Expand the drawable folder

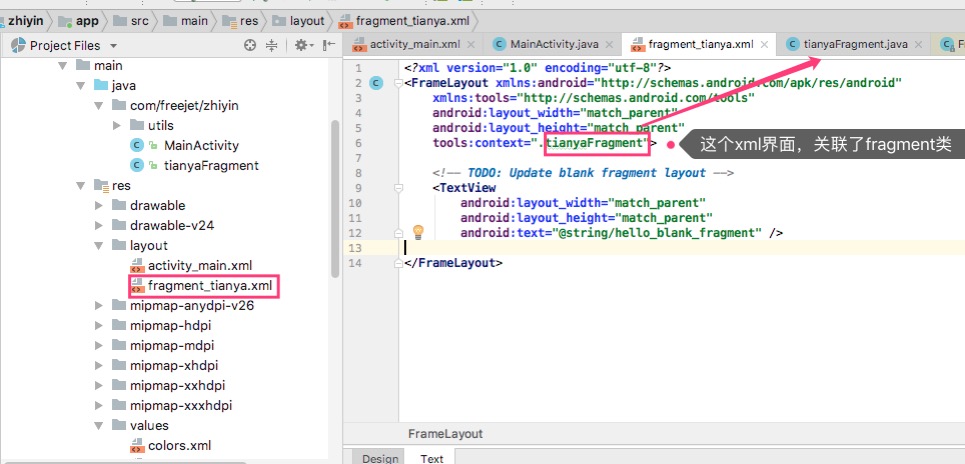(98, 206)
